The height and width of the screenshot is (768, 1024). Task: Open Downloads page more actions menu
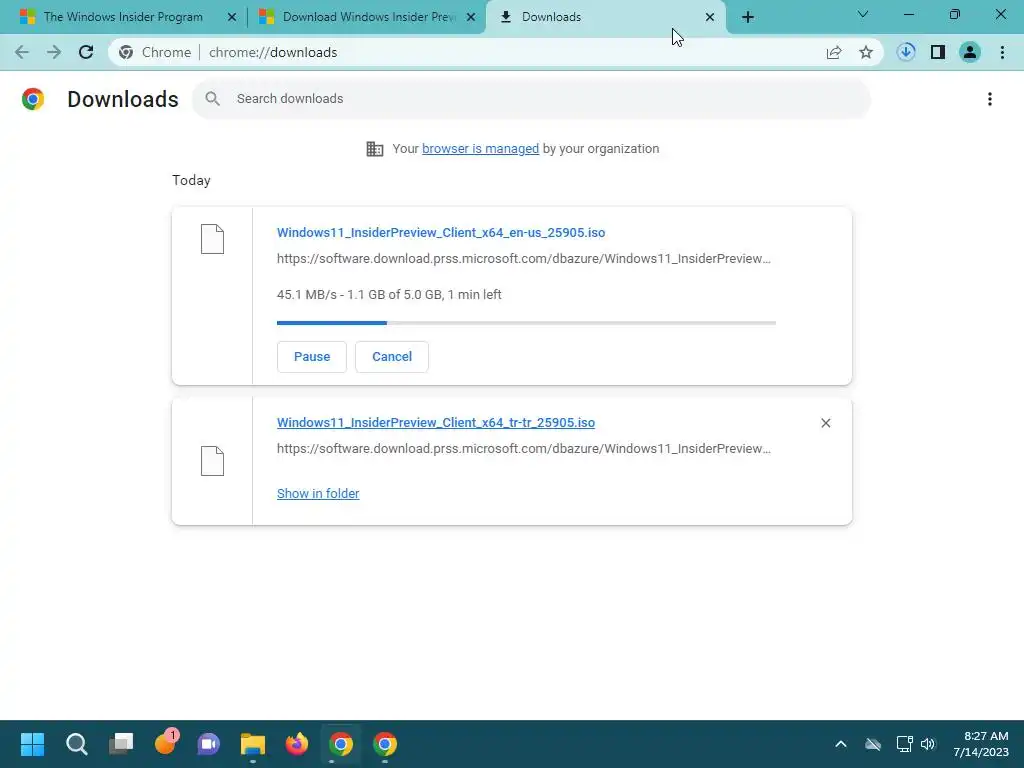(990, 99)
